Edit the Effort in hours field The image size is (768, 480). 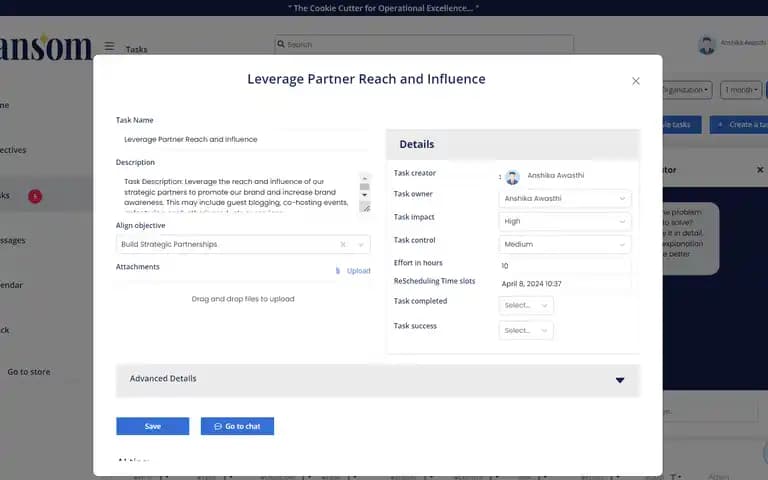565,266
